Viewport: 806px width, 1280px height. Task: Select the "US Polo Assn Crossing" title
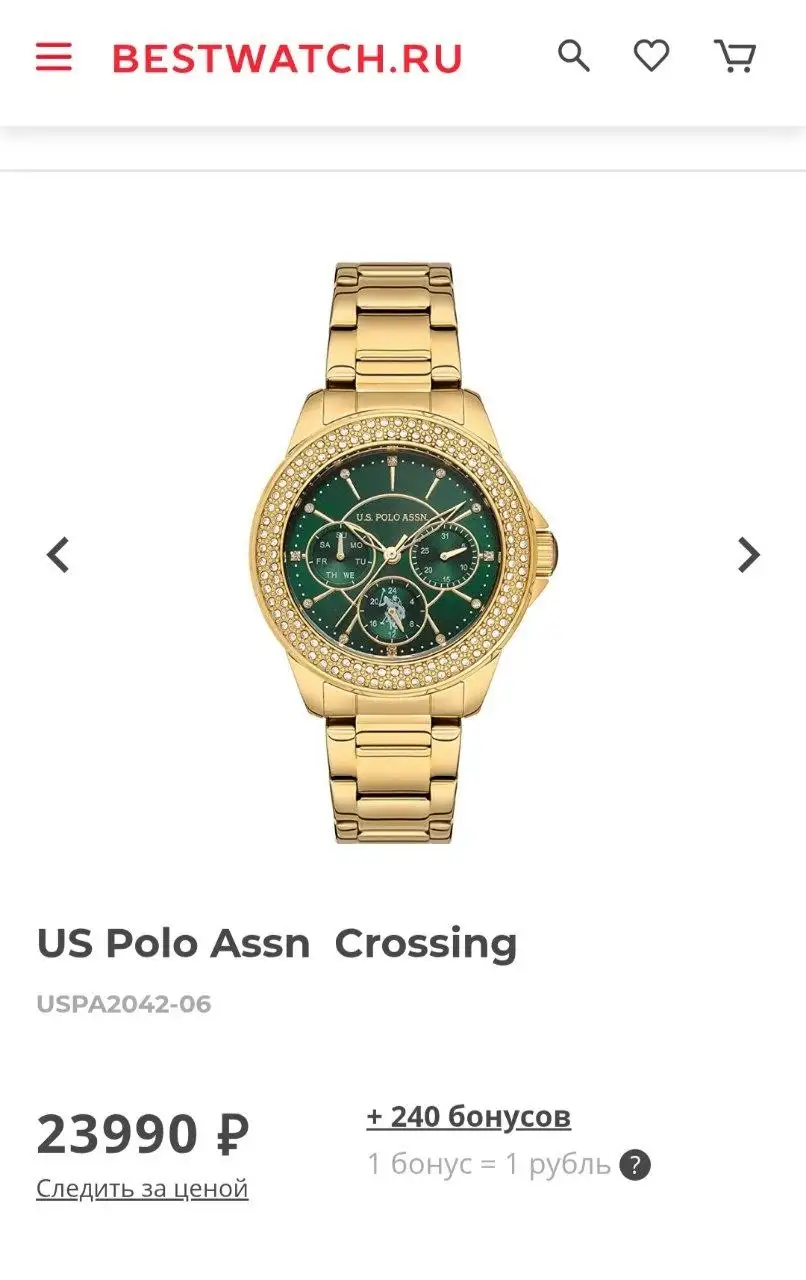coord(277,943)
